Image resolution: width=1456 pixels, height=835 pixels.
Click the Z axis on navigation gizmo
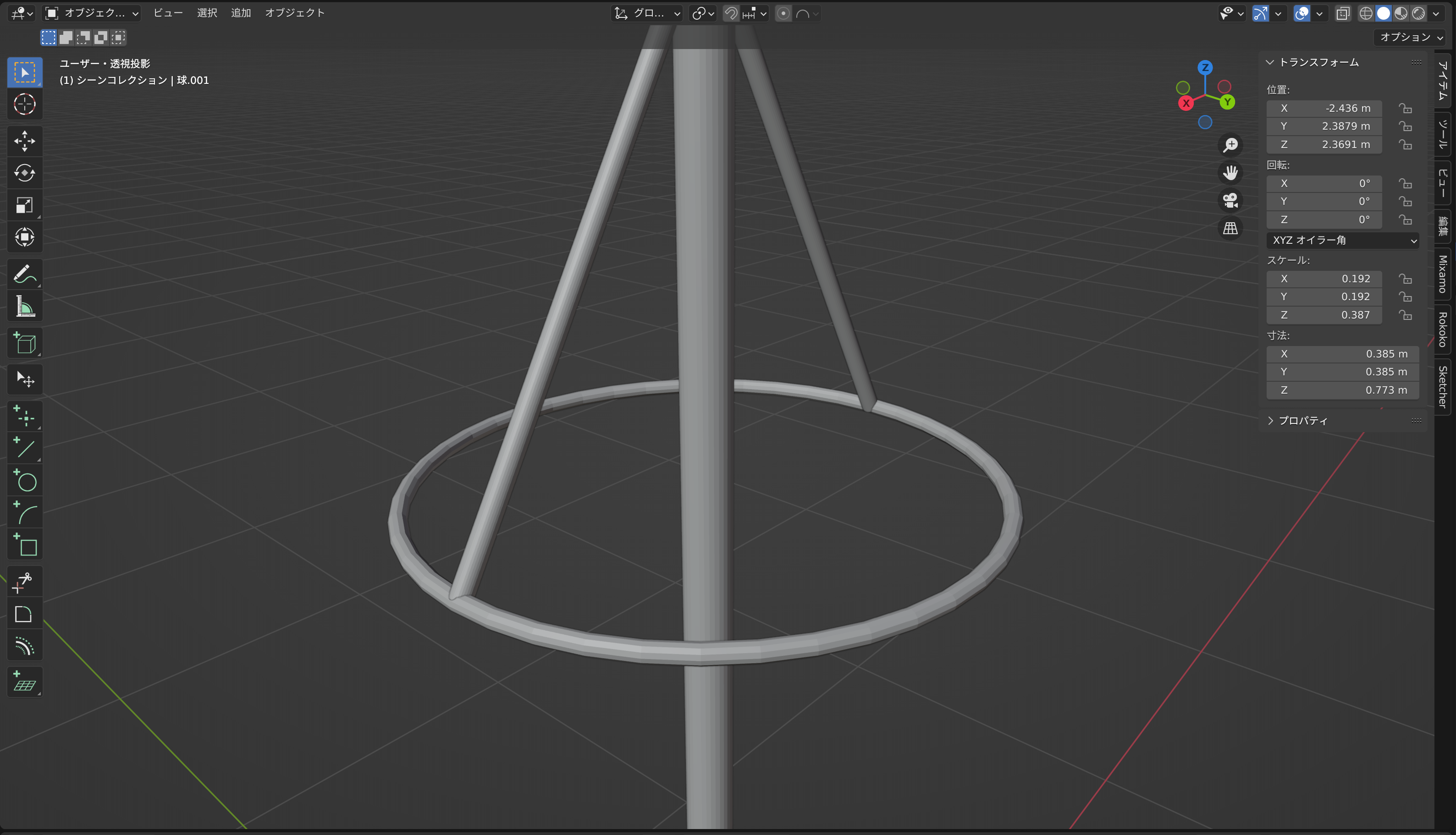click(1205, 68)
